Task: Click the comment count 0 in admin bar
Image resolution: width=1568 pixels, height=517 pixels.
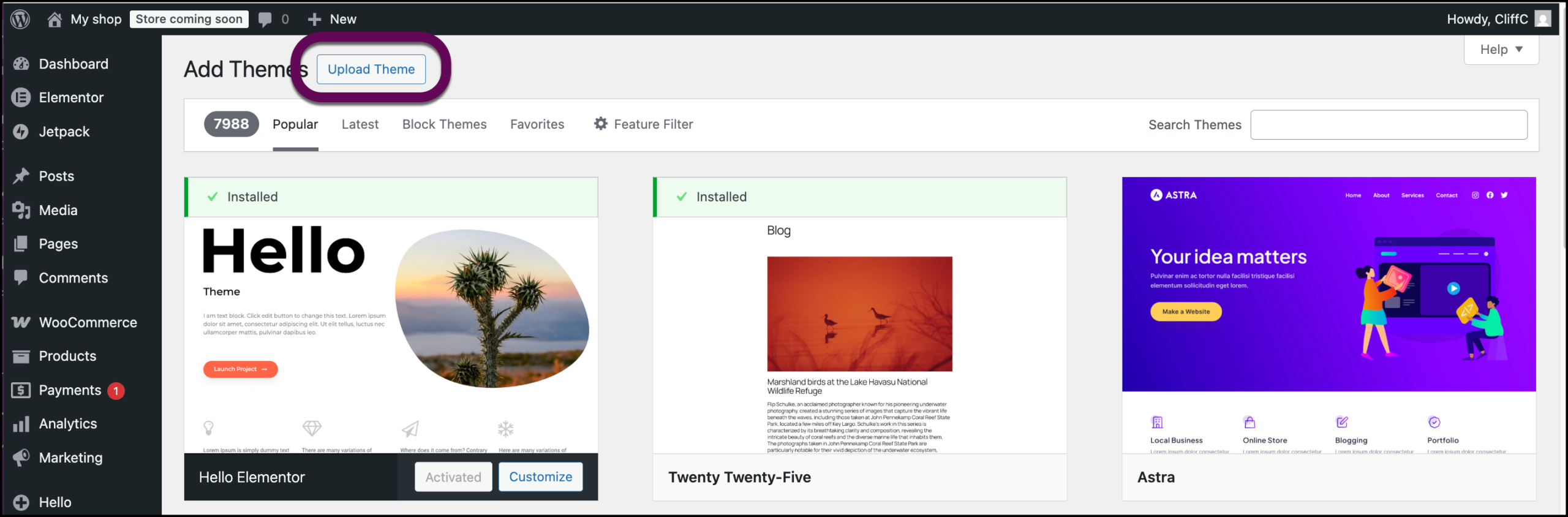Action: 285,20
